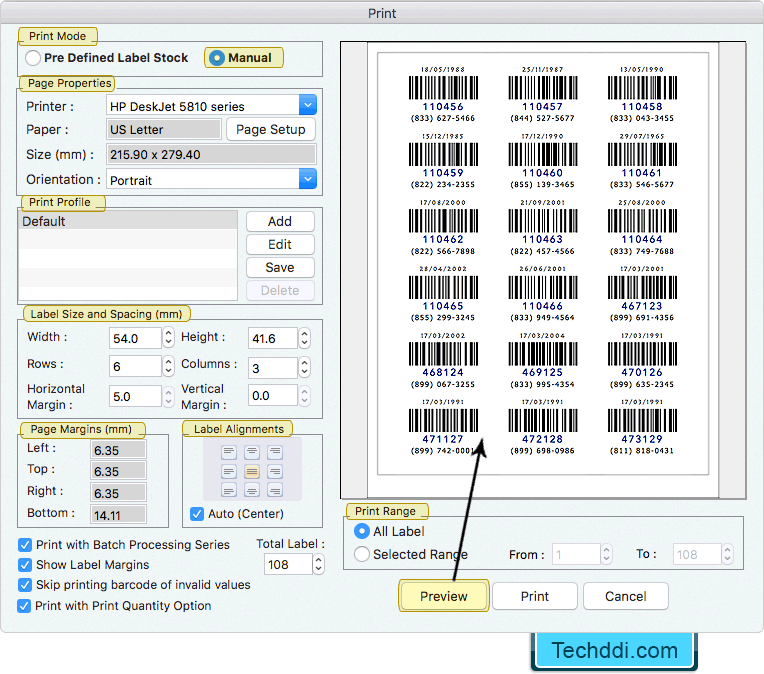Click the Width input field
Image resolution: width=764 pixels, height=674 pixels.
135,338
